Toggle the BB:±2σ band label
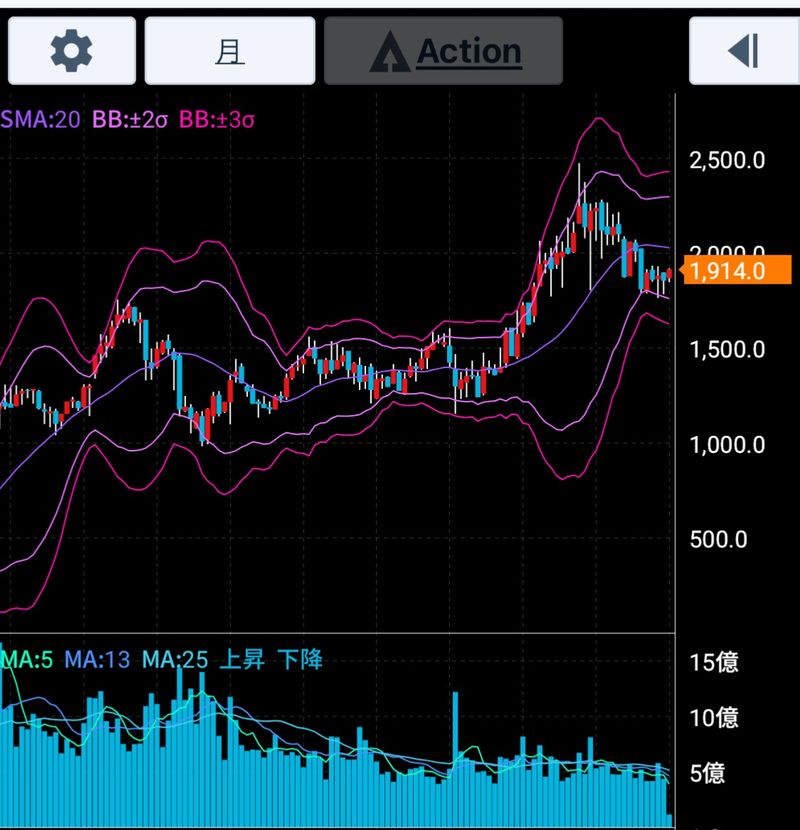Image resolution: width=800 pixels, height=830 pixels. [x=130, y=121]
